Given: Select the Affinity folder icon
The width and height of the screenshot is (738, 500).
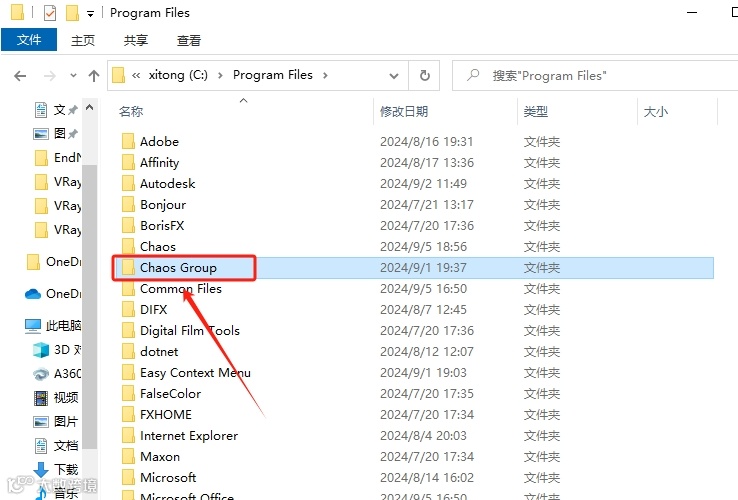Looking at the screenshot, I should (x=128, y=162).
